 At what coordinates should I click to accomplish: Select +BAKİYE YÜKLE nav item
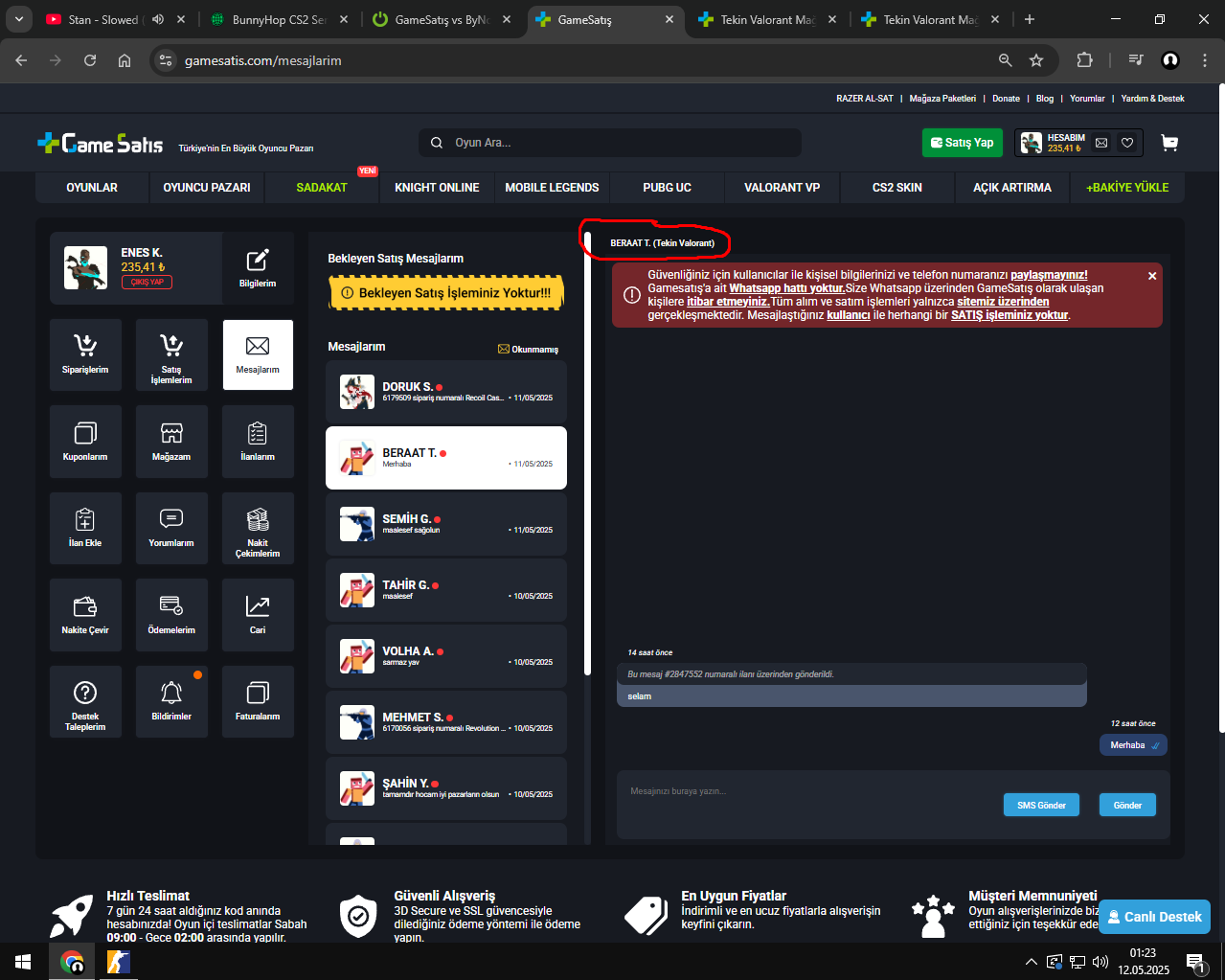[x=1127, y=188]
